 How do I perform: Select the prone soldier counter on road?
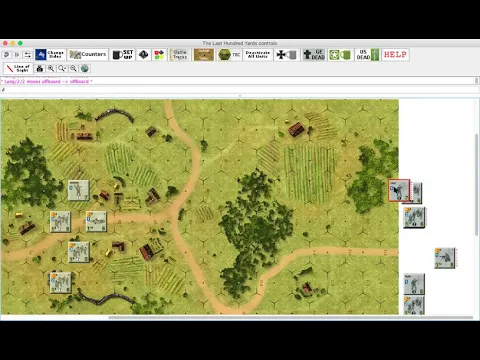[96, 221]
